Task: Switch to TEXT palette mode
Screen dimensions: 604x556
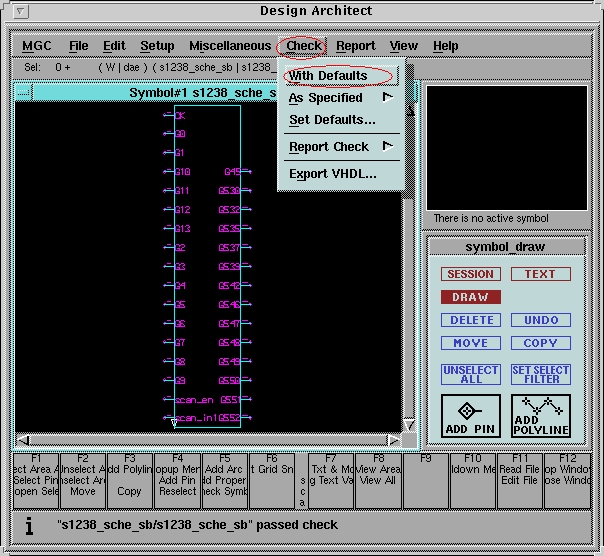Action: pyautogui.click(x=540, y=274)
